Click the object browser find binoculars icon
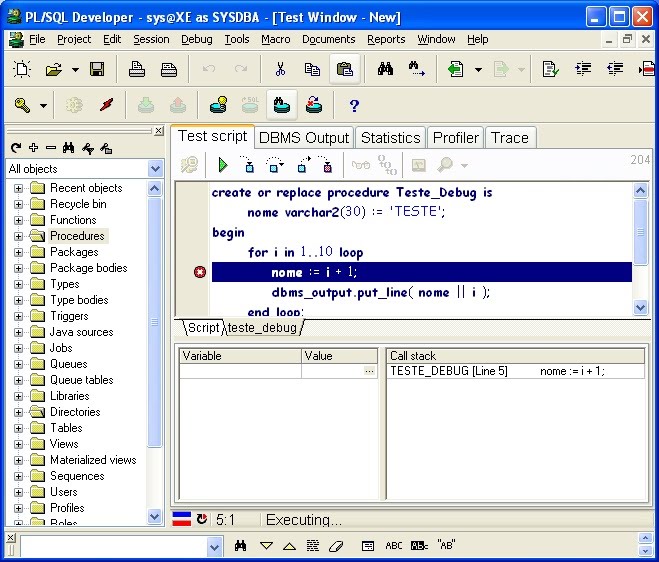Image resolution: width=659 pixels, height=562 pixels. tap(69, 148)
